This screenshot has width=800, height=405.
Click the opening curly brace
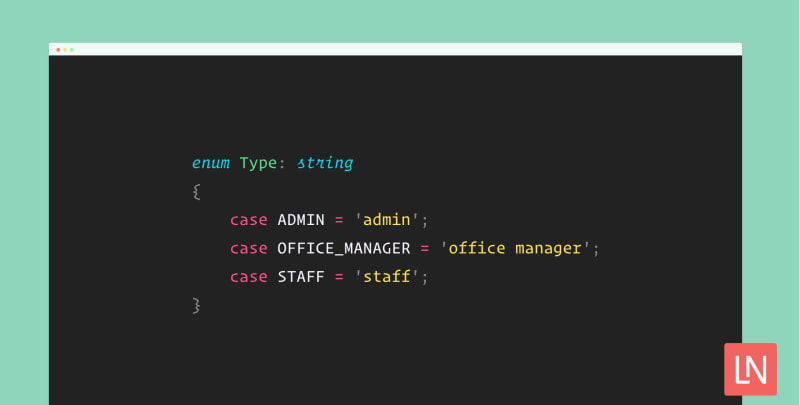[197, 190]
